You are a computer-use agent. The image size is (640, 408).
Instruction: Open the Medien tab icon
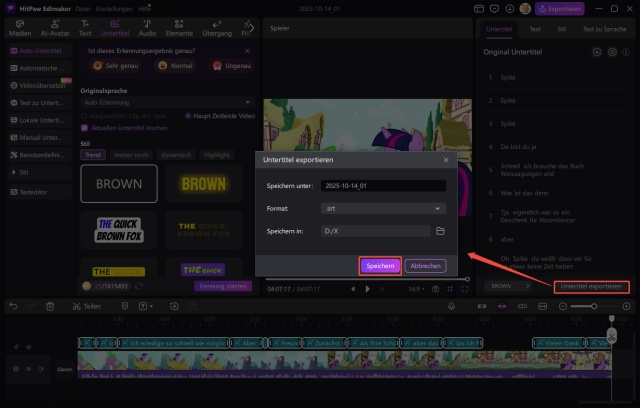tap(20, 27)
